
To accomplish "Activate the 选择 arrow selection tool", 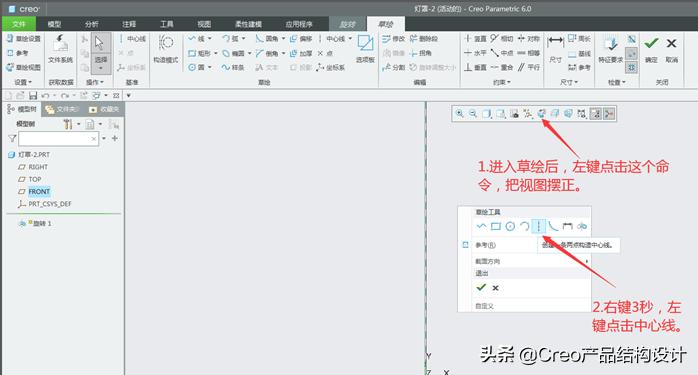I will 101,53.
